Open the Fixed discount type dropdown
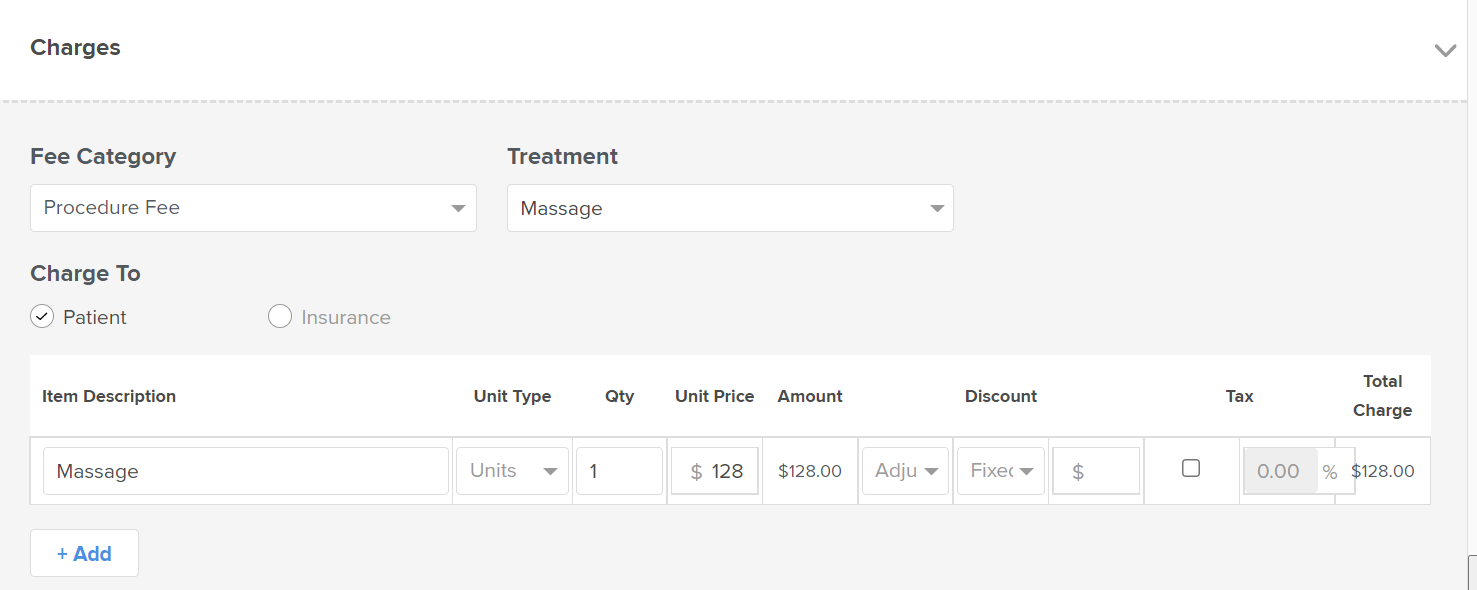Screen dimensions: 1477x590 [1001, 471]
